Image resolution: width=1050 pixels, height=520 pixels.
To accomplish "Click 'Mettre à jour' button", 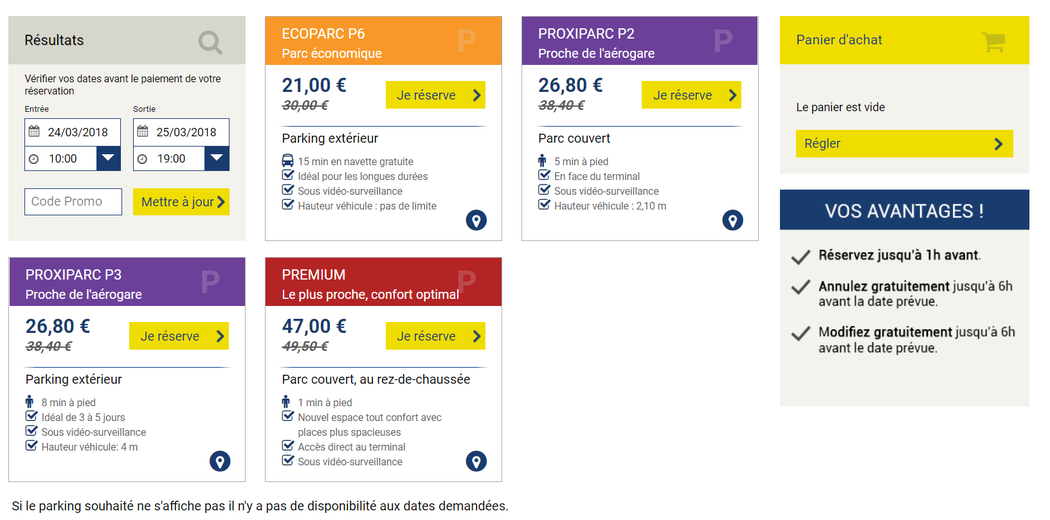I will 181,202.
